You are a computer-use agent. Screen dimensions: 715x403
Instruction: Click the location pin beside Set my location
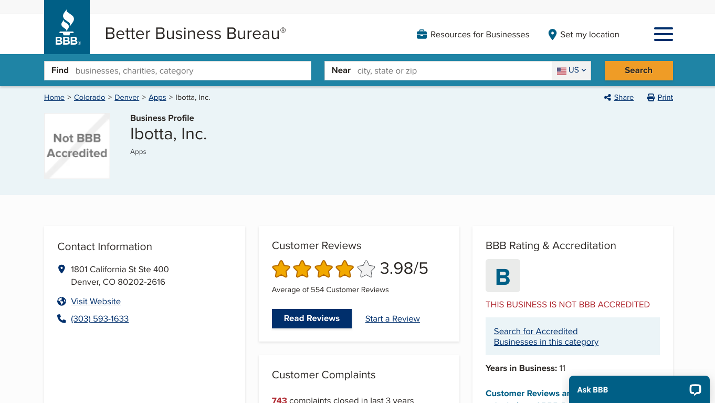552,34
